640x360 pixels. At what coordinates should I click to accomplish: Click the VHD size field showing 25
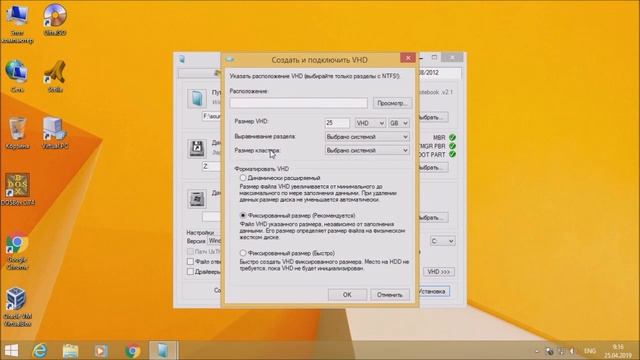pos(337,123)
